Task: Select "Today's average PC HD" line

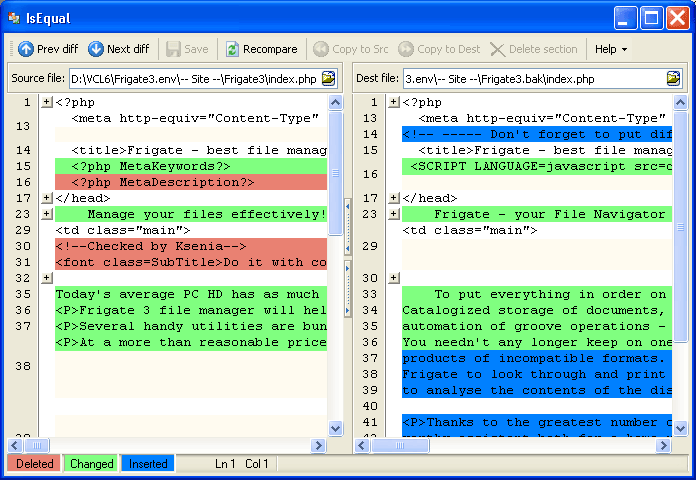Action: 191,294
